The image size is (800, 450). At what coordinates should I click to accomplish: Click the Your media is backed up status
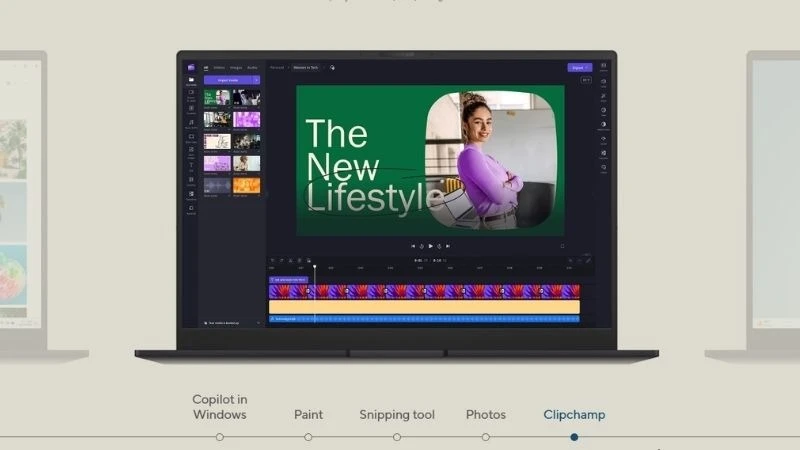(x=222, y=323)
